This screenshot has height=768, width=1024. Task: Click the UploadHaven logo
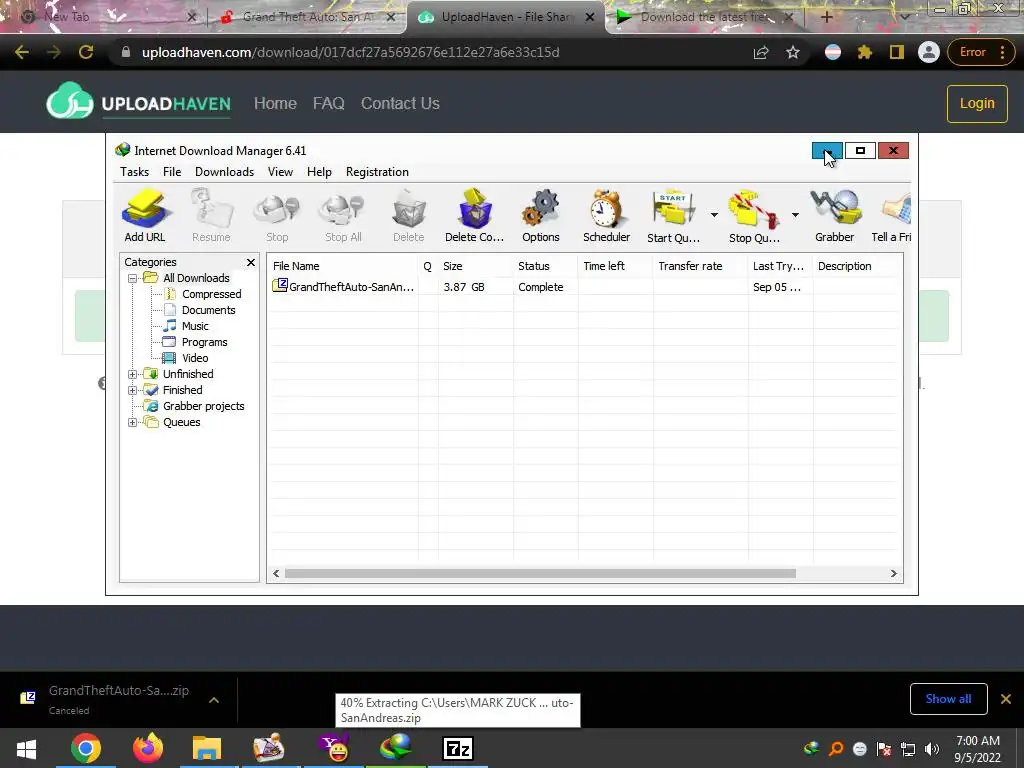point(138,101)
